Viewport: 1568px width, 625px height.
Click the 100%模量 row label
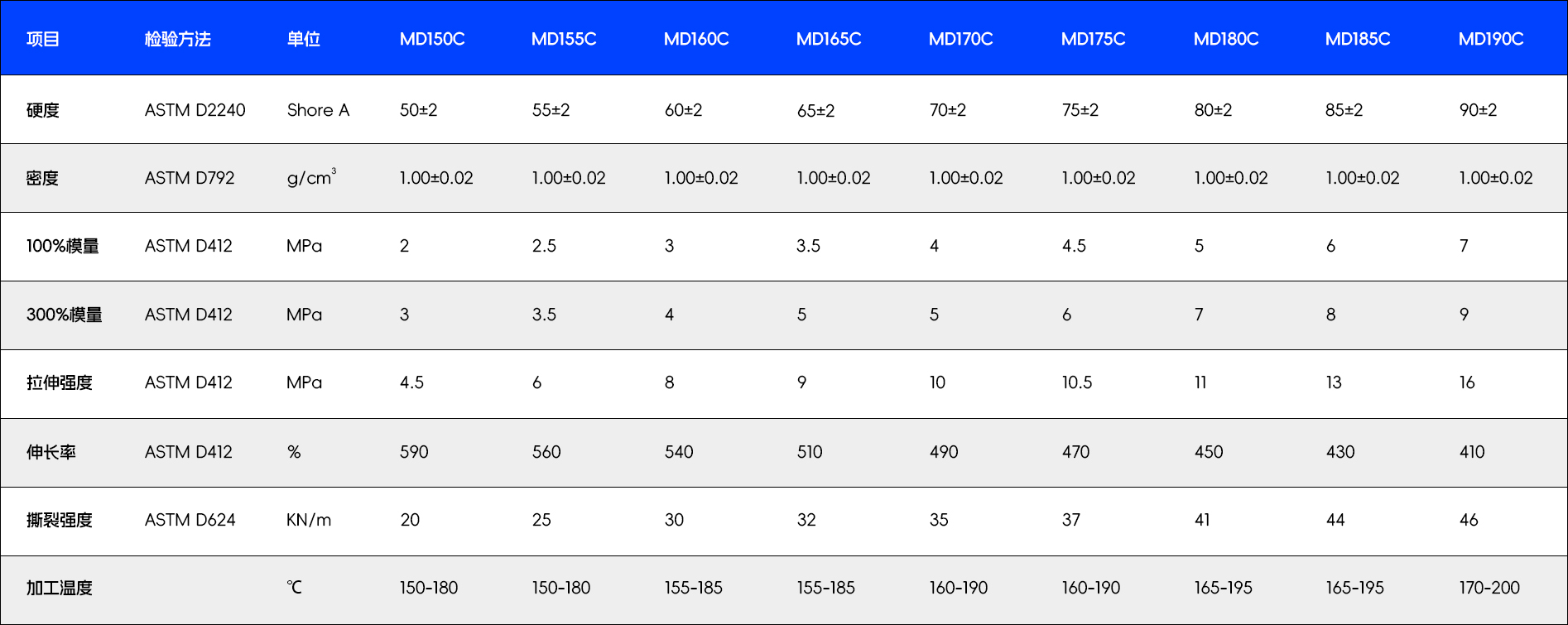point(62,246)
